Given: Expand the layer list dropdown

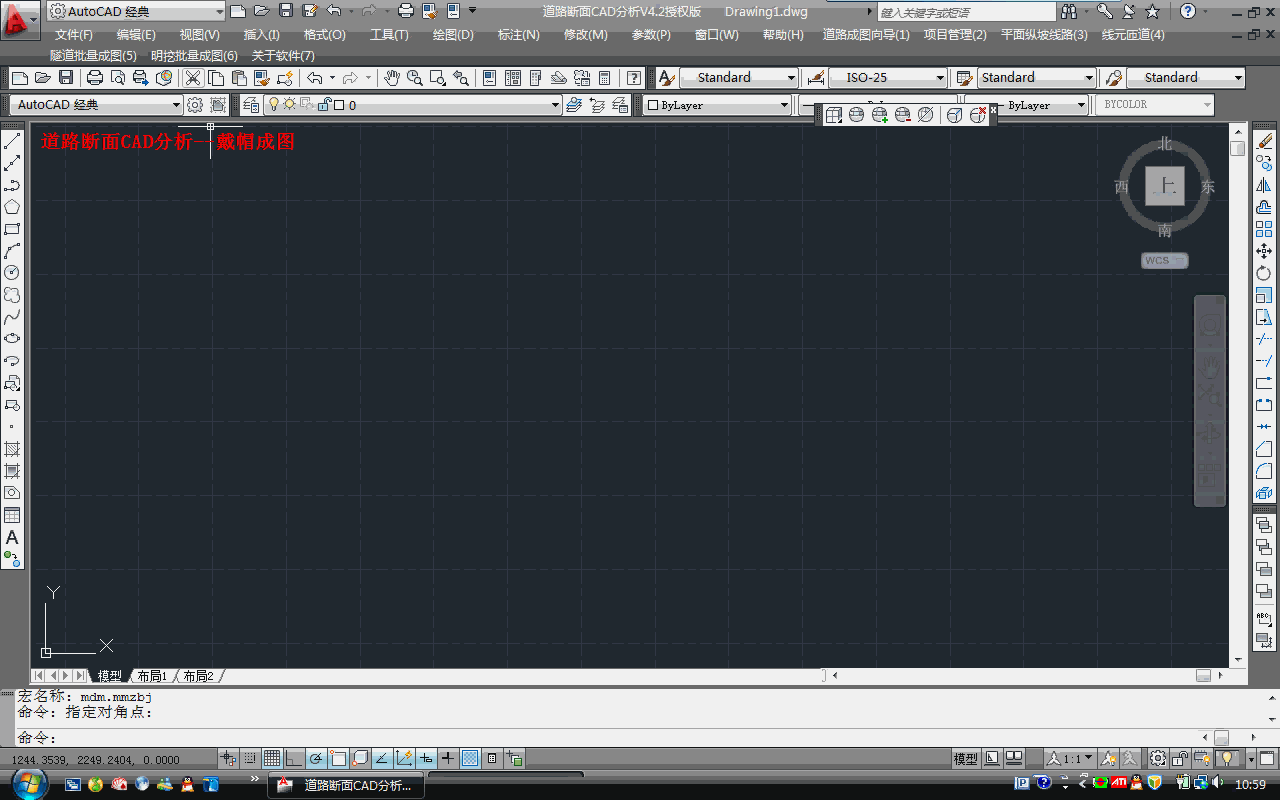Looking at the screenshot, I should pos(556,105).
